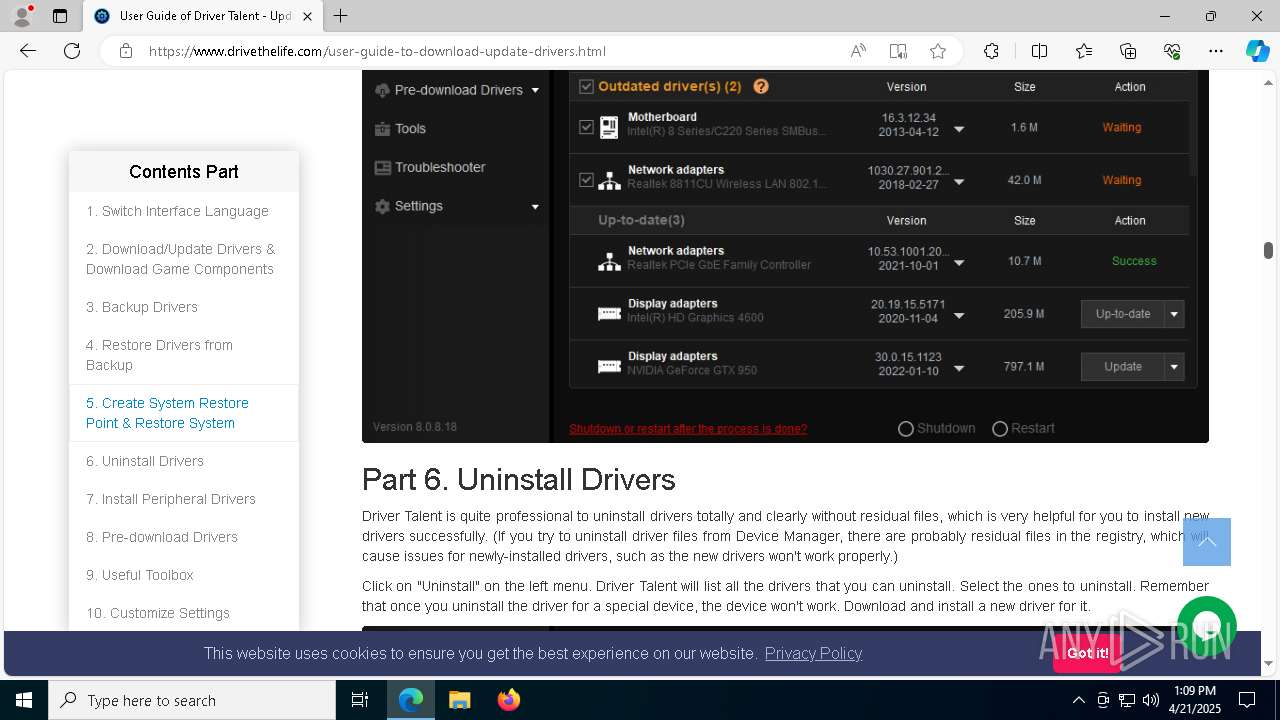Expand the Pre-download Drivers menu arrow
This screenshot has width=1280, height=720.
pyautogui.click(x=535, y=90)
